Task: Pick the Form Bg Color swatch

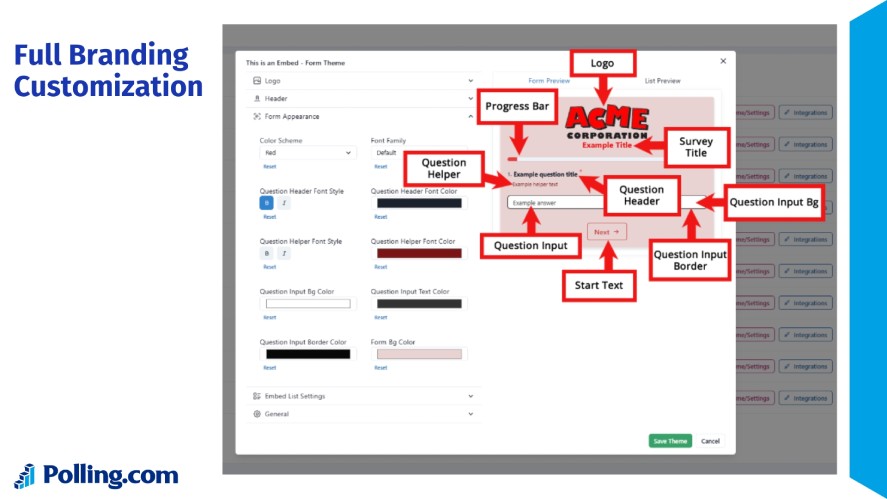Action: point(419,354)
